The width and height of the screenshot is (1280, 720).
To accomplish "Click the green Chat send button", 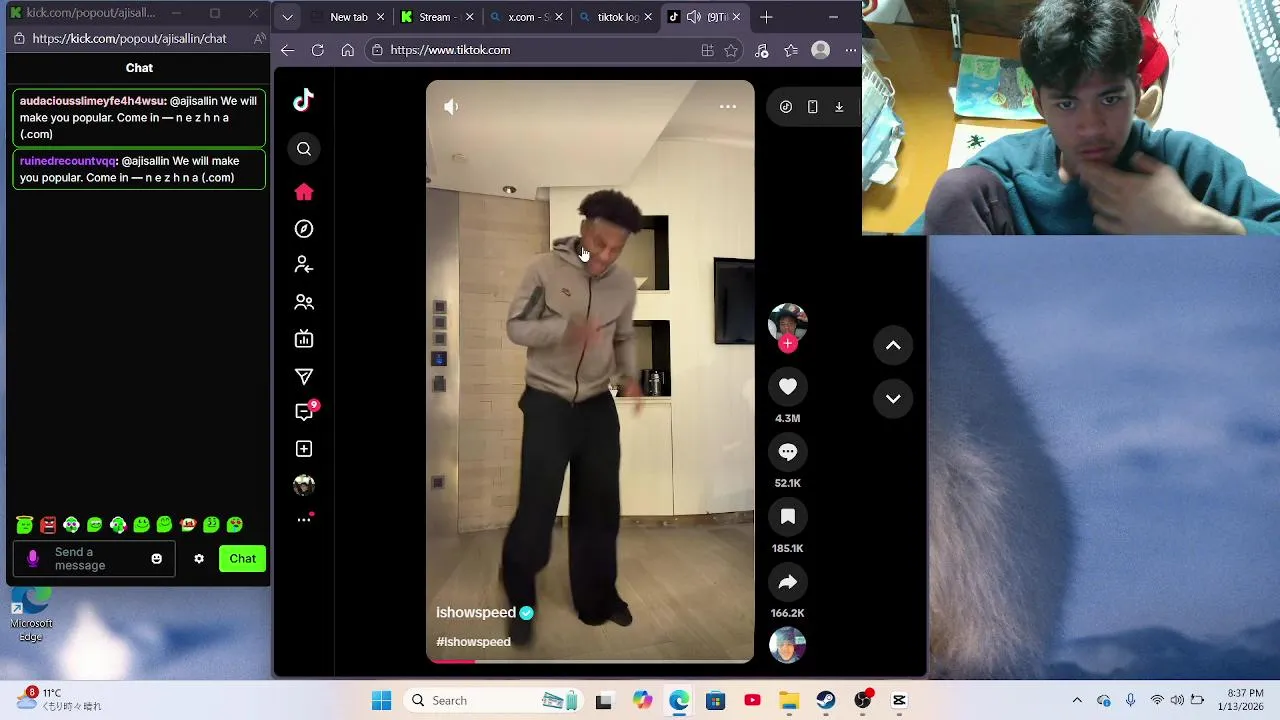I will (243, 559).
